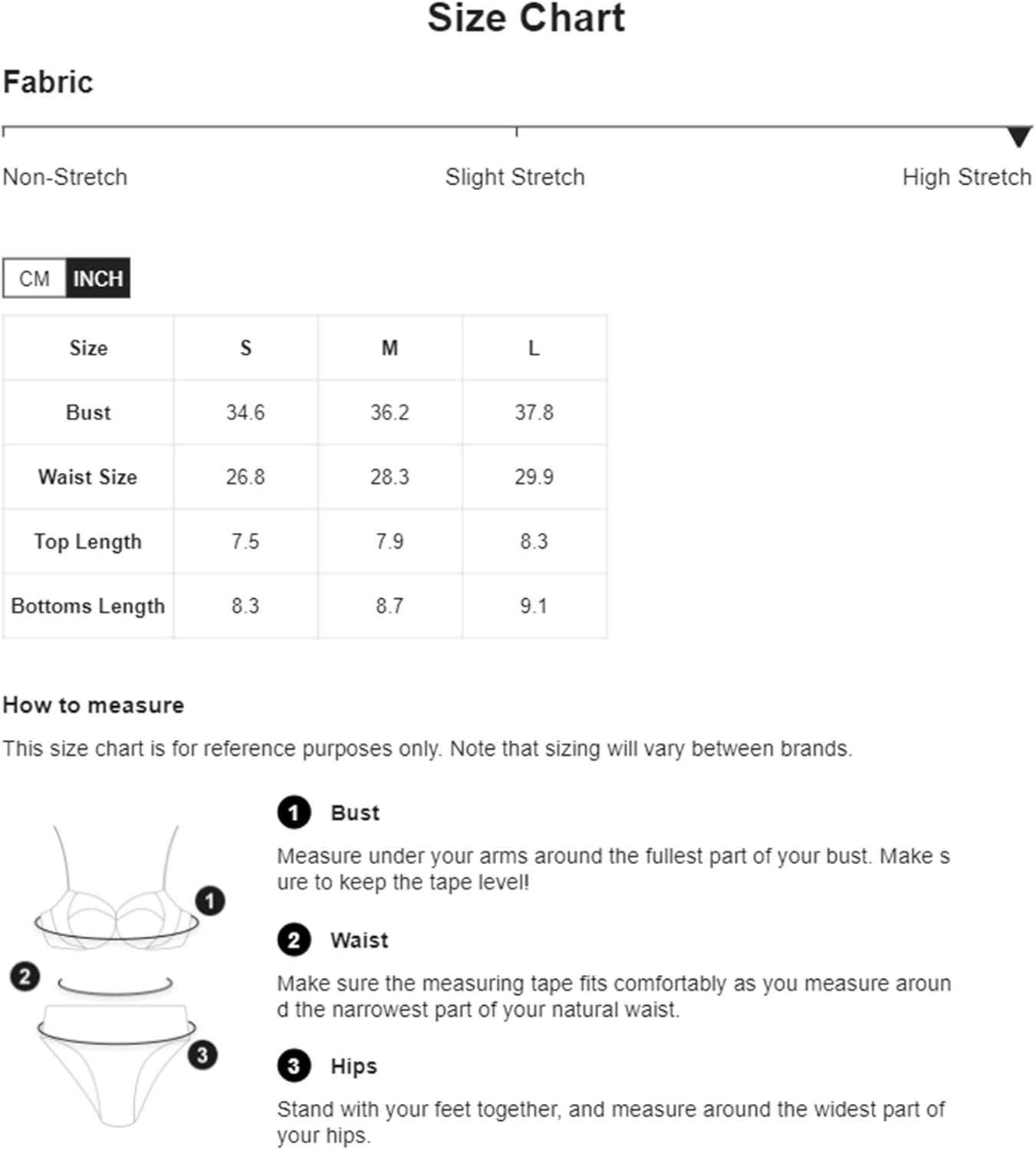Click the Waist Size row label
Viewport: 1036px width, 1150px height.
click(x=88, y=477)
